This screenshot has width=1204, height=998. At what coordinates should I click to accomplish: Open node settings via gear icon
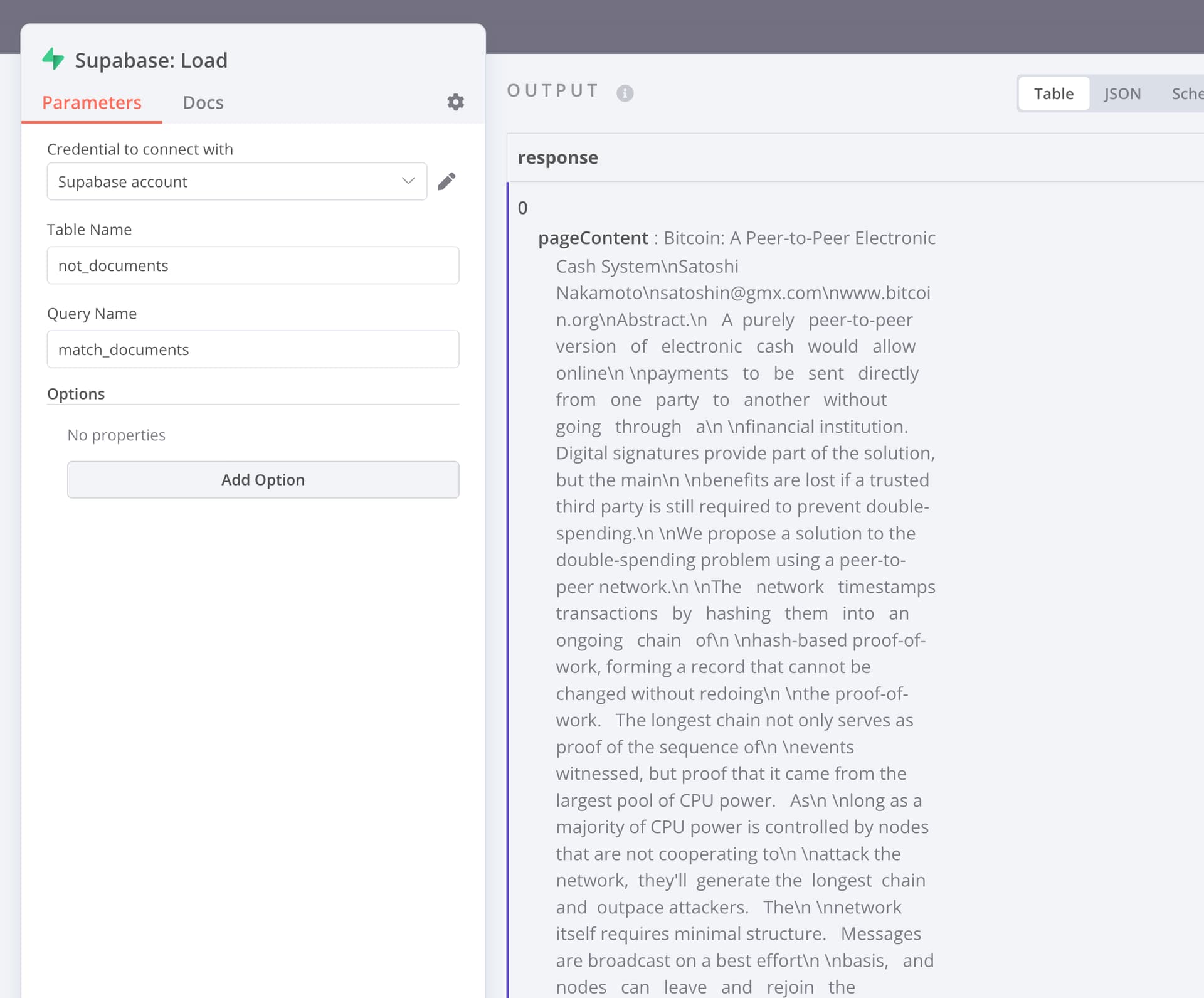click(x=455, y=102)
